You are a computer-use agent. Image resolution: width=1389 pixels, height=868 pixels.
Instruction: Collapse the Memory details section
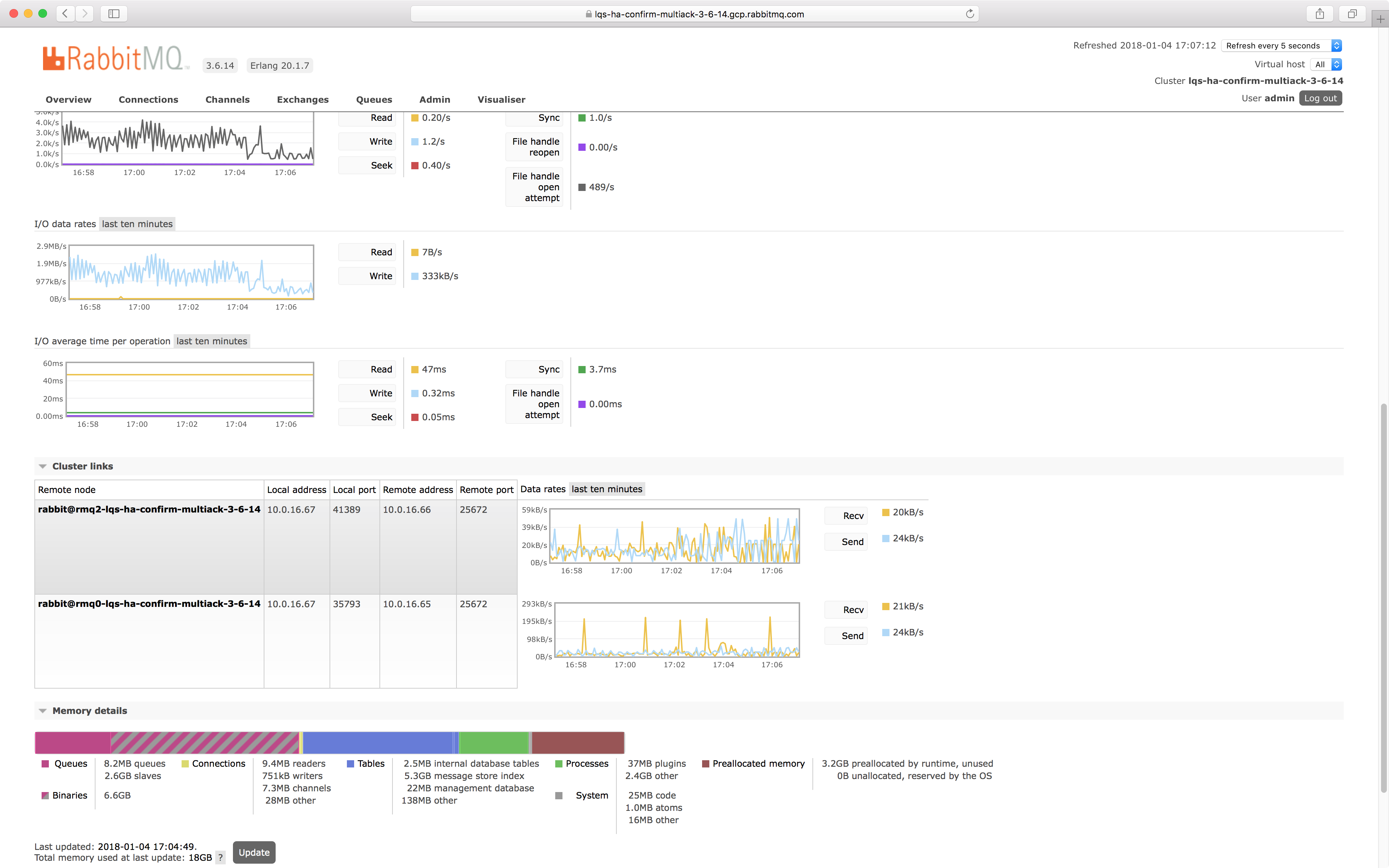click(42, 710)
